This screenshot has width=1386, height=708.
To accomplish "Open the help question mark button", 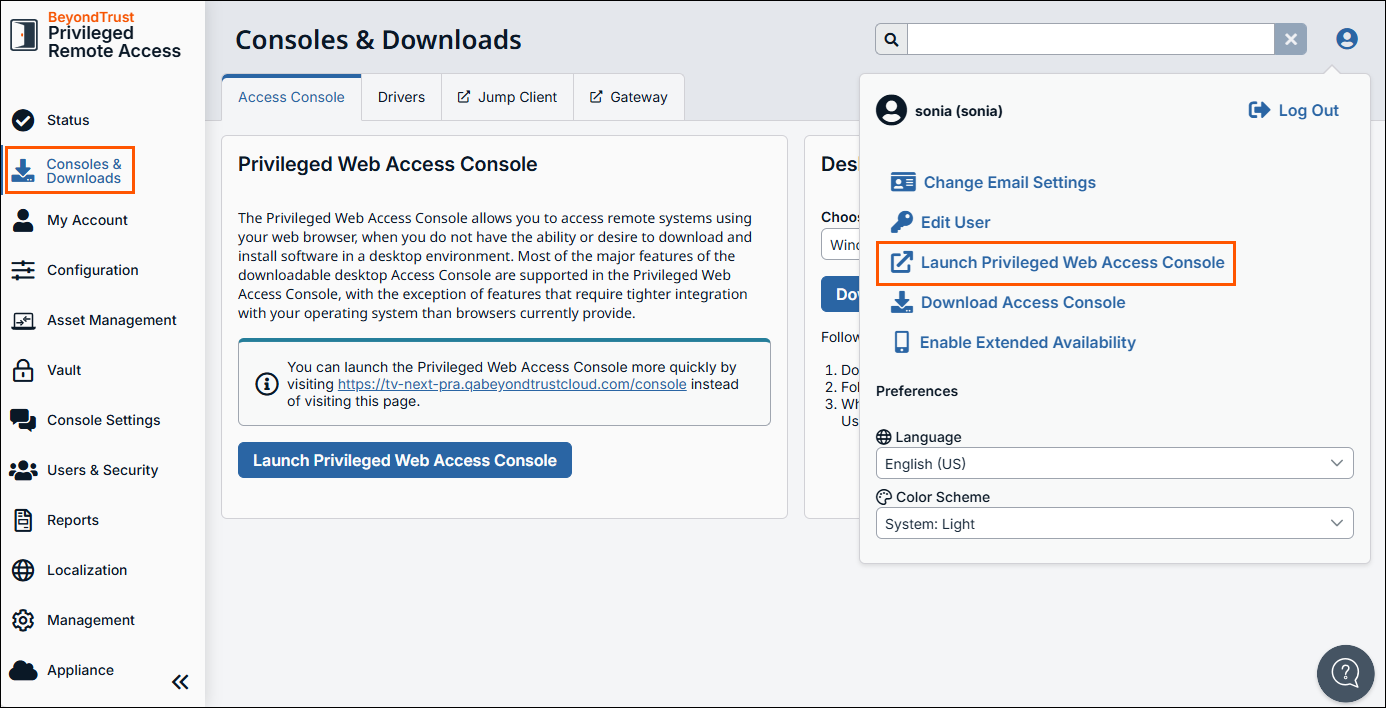I will [x=1345, y=673].
